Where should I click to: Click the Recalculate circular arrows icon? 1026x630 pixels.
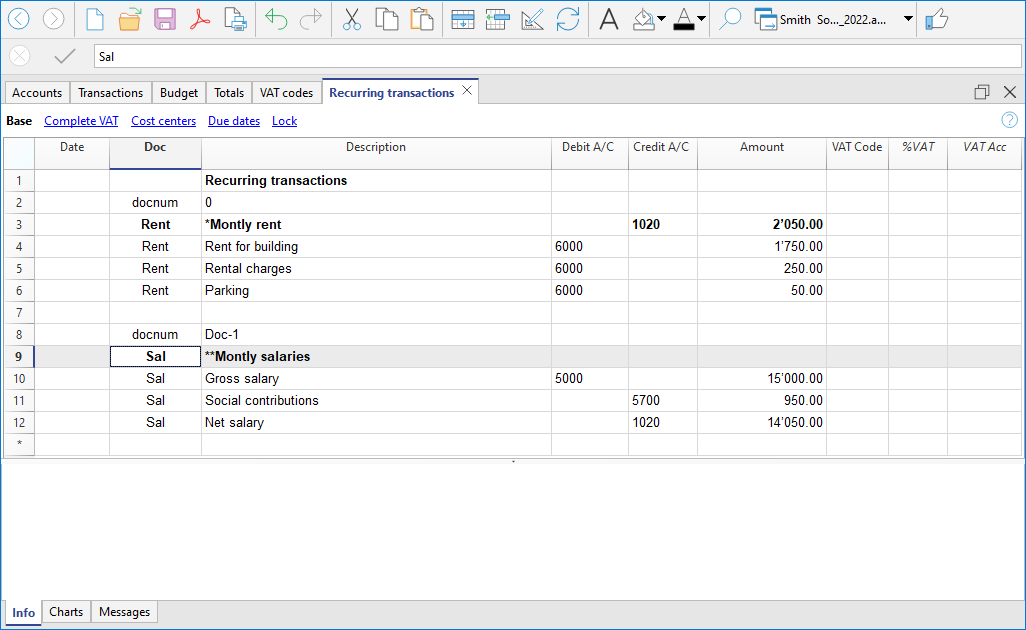568,19
